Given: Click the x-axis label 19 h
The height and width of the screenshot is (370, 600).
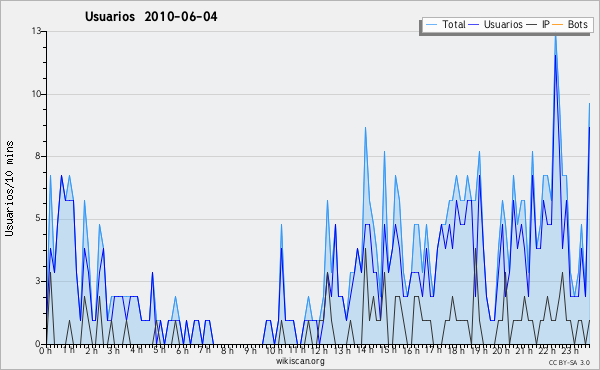Looking at the screenshot, I should 479,350.
